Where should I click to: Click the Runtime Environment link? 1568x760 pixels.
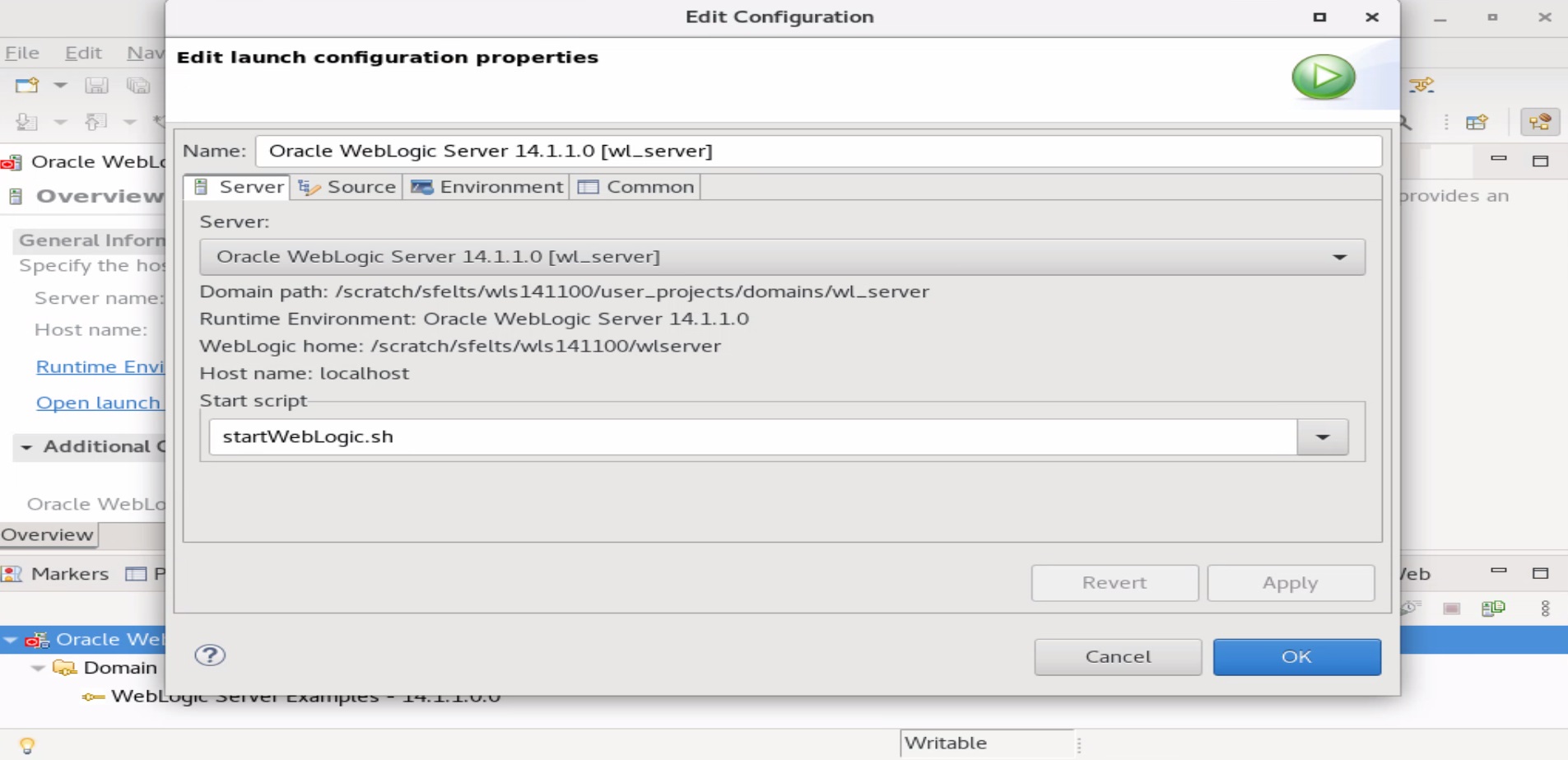coord(100,367)
